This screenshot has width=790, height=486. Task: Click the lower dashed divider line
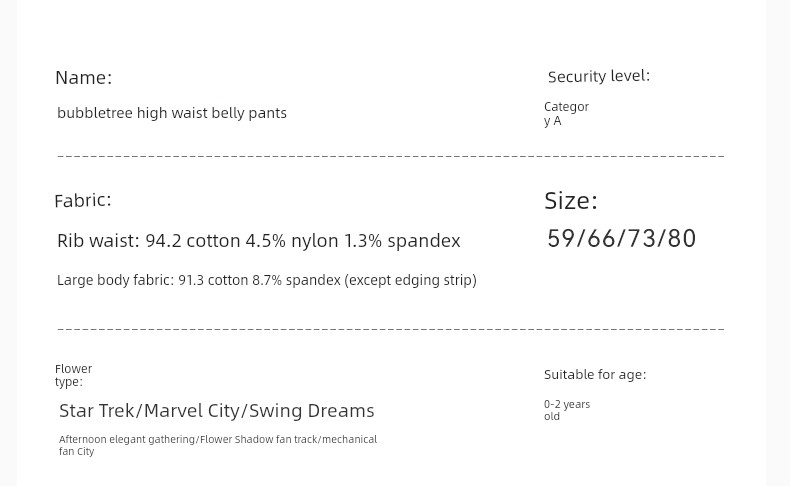(391, 329)
